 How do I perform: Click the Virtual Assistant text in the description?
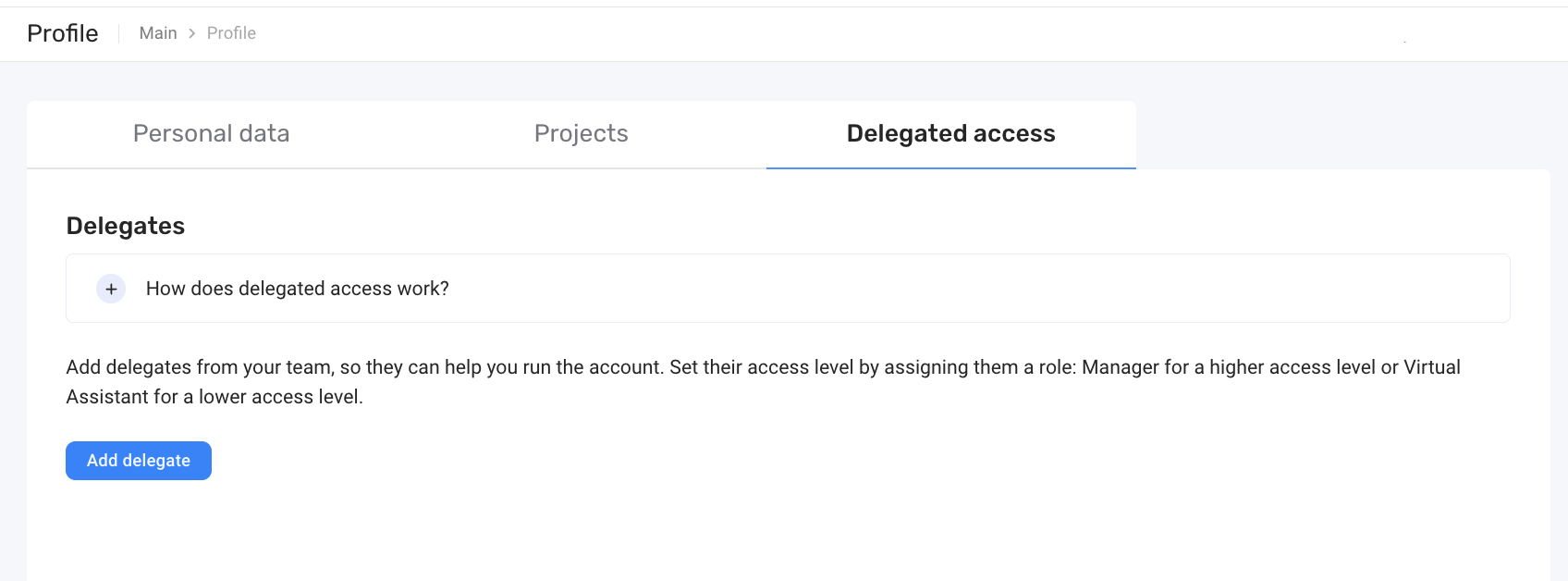tap(1432, 367)
